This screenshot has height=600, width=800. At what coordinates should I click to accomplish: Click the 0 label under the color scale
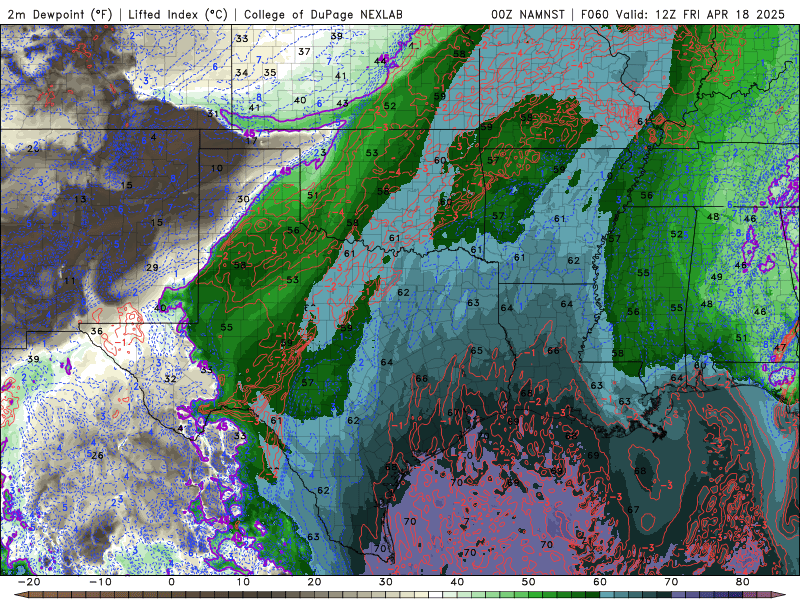tap(171, 582)
